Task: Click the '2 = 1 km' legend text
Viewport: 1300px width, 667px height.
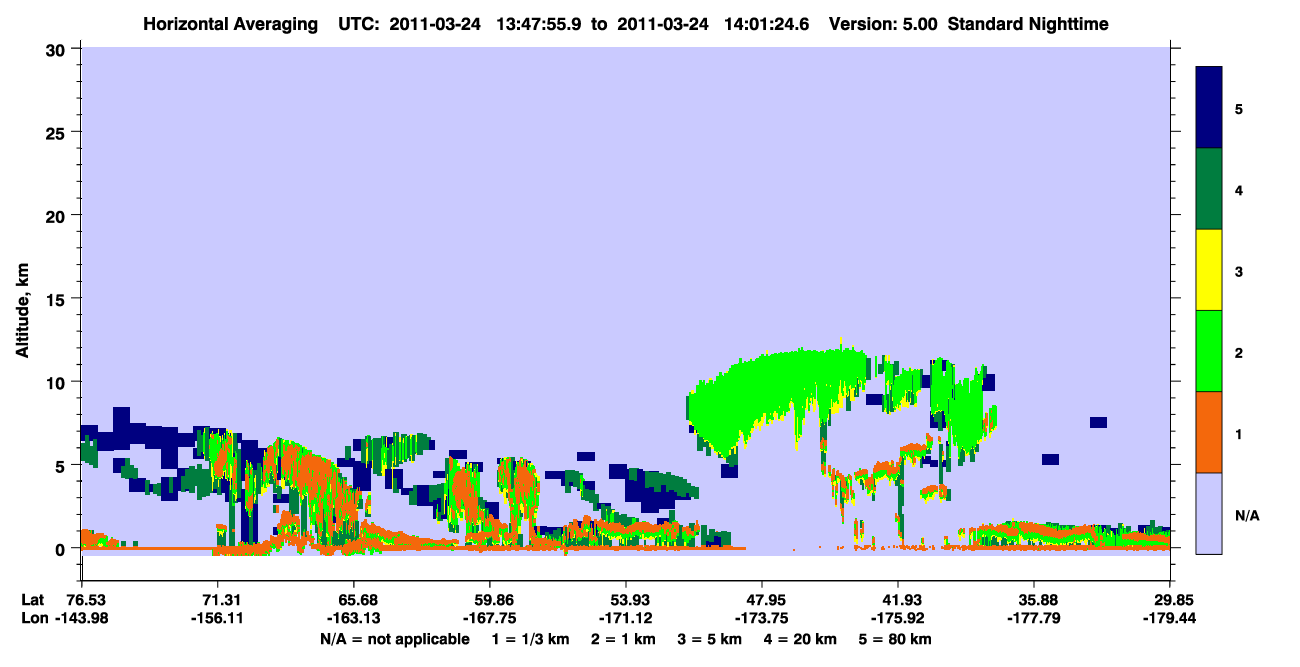Action: pyautogui.click(x=627, y=639)
